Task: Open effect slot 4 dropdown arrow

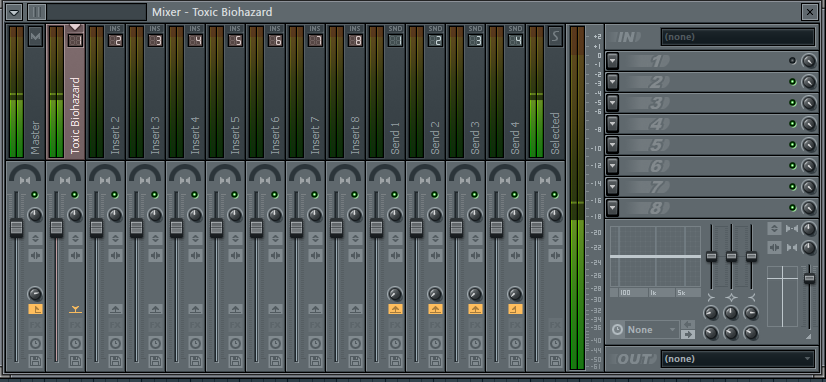Action: [612, 124]
